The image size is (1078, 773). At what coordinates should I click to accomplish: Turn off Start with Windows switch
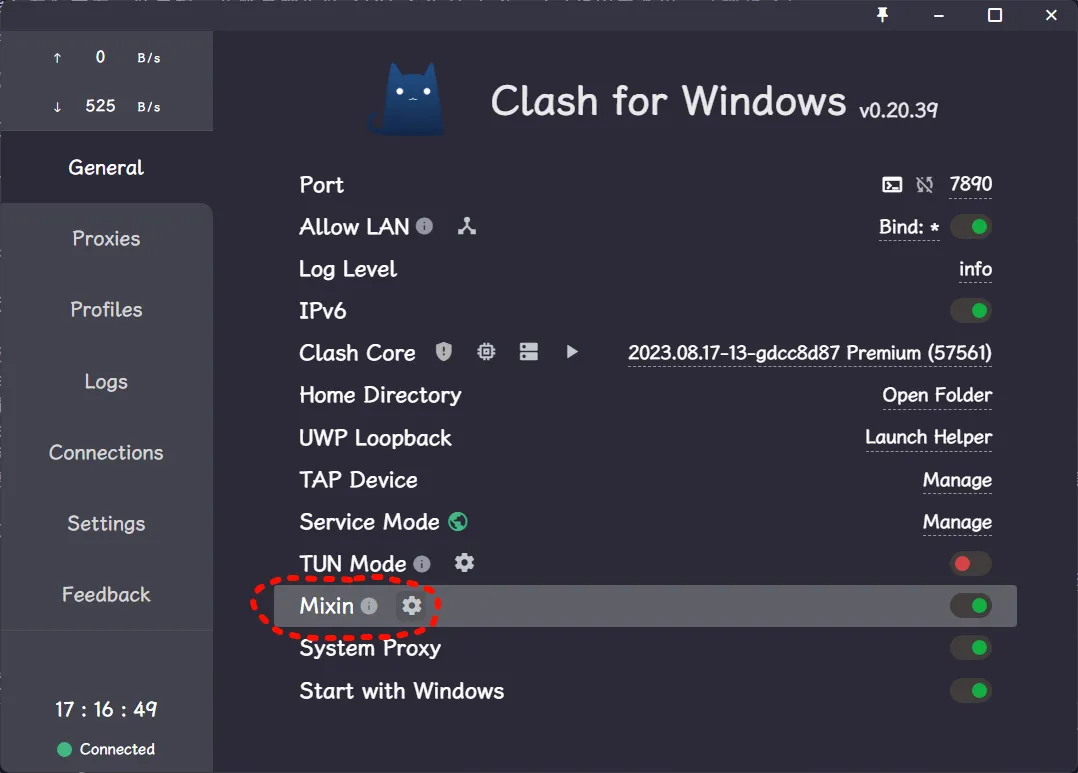[971, 690]
